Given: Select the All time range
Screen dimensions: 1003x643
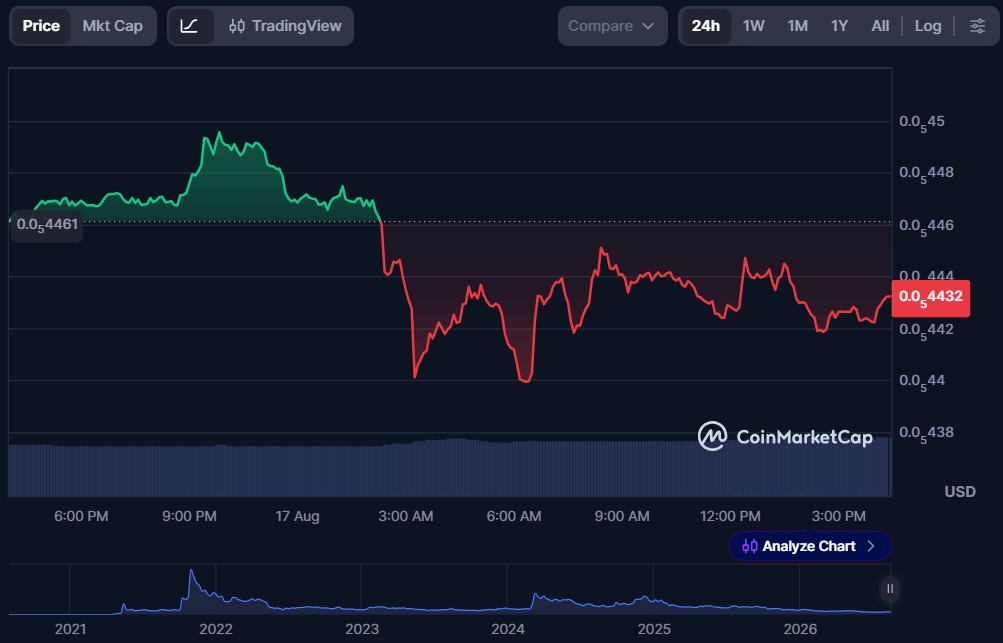Looking at the screenshot, I should pyautogui.click(x=880, y=26).
